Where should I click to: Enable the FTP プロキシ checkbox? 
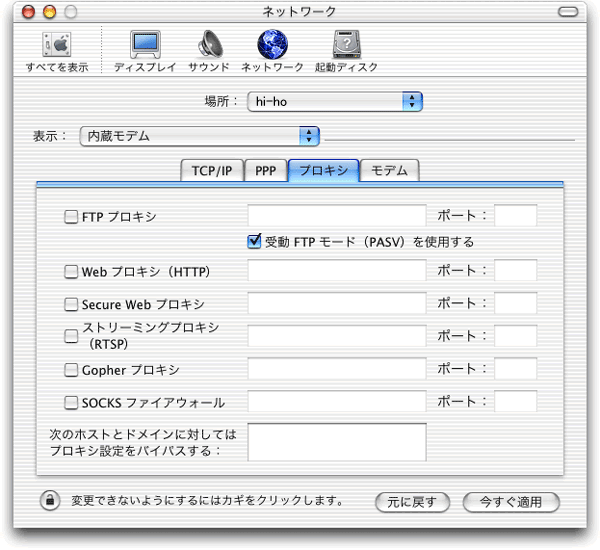point(71,216)
